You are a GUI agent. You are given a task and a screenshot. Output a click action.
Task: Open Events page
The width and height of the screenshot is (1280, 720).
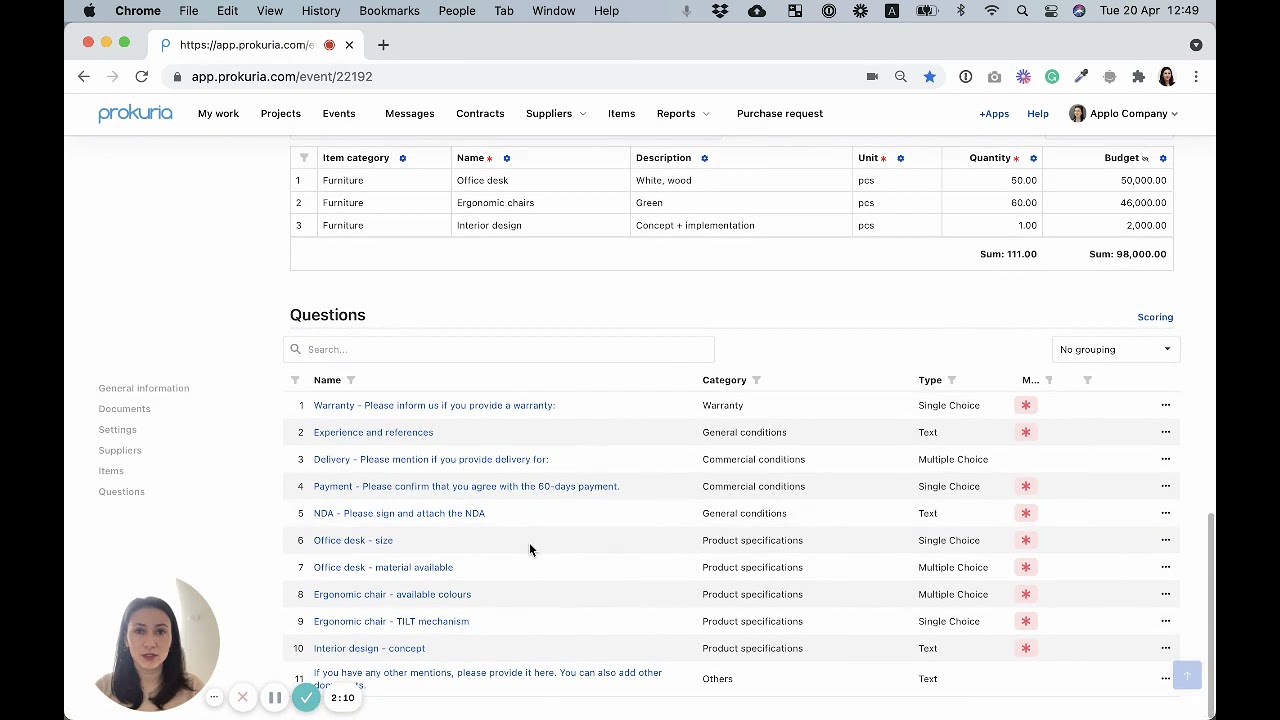tap(339, 113)
